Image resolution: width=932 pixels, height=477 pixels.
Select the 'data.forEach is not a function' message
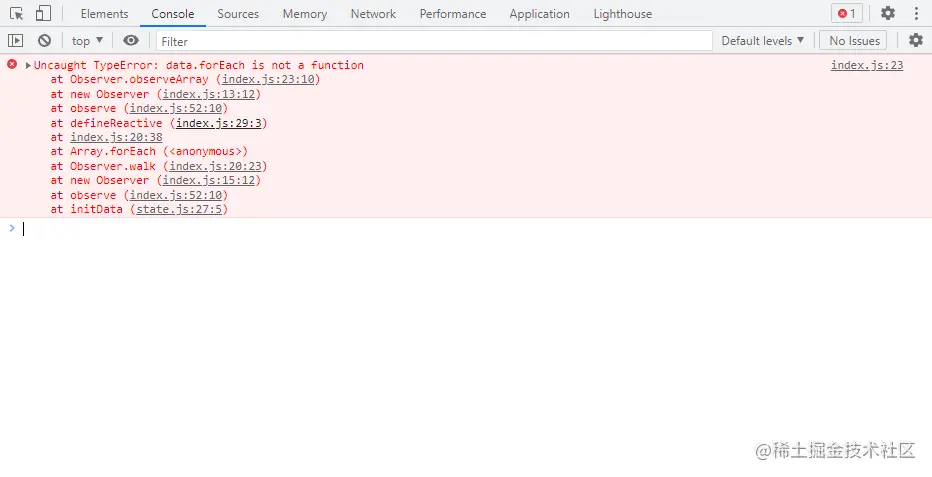[265, 65]
